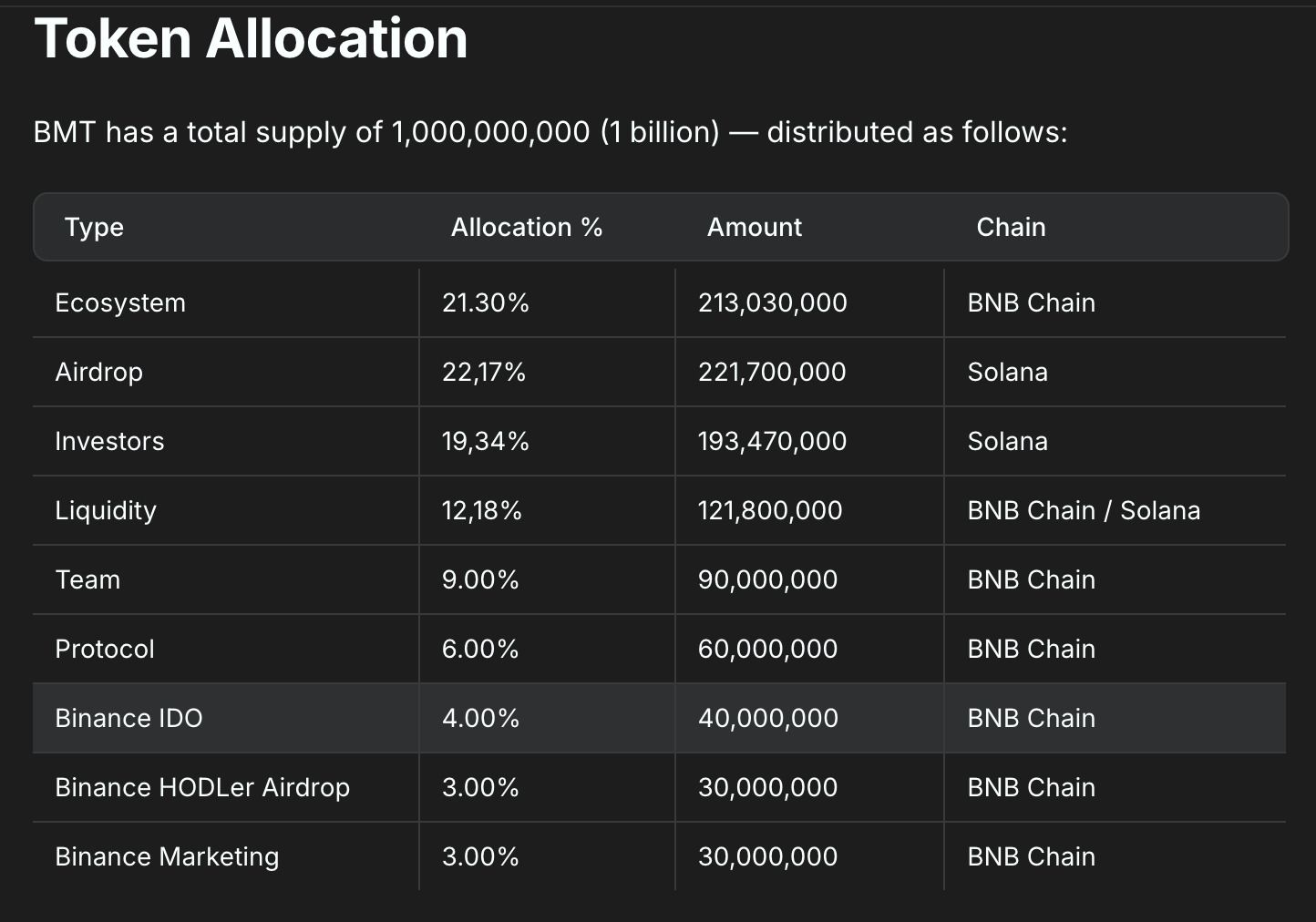Click the 40,000,000 amount cell
Screen dimensions: 1316x922
[x=767, y=718]
